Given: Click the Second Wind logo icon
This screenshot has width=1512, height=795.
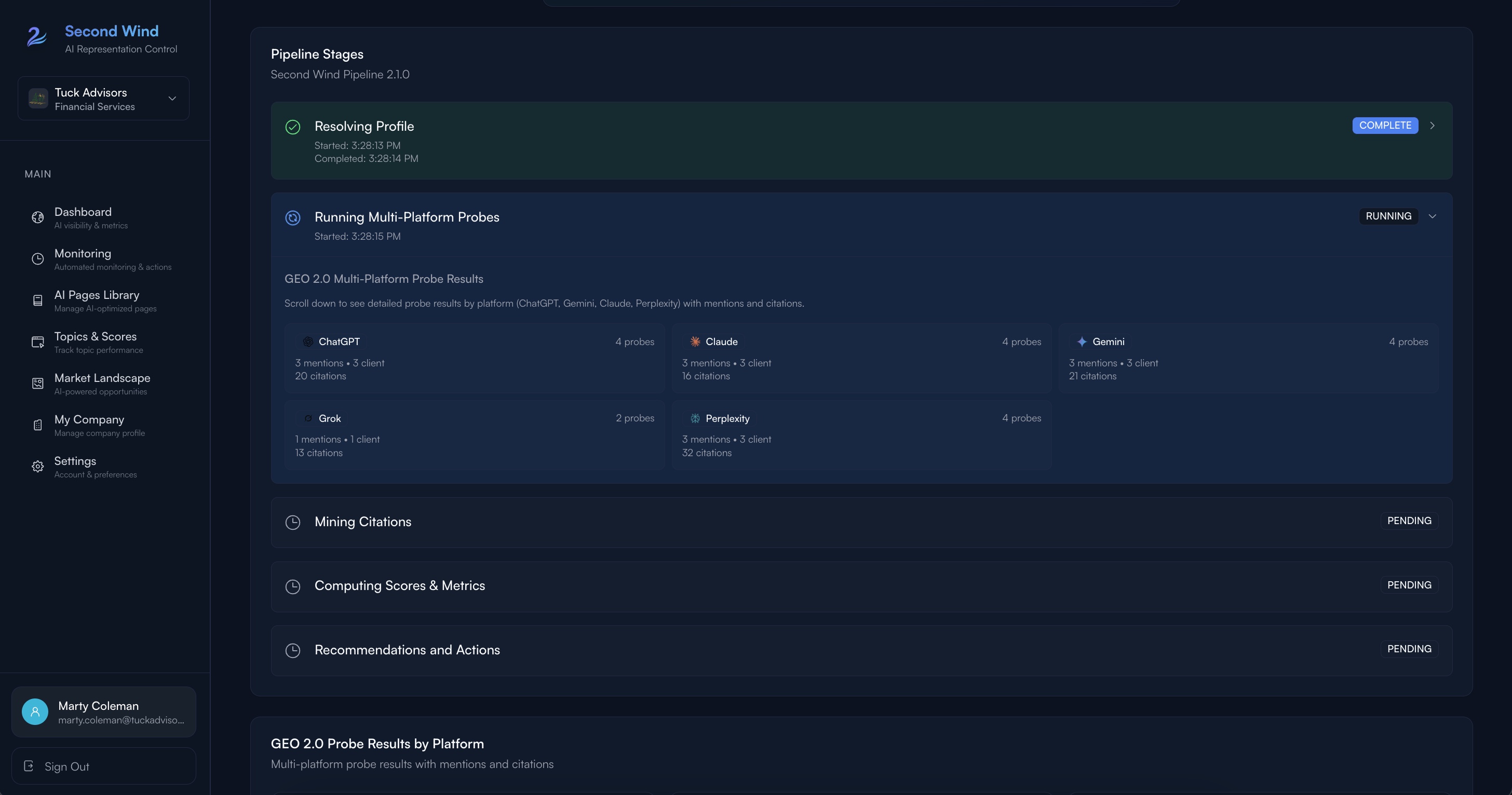Looking at the screenshot, I should (36, 37).
